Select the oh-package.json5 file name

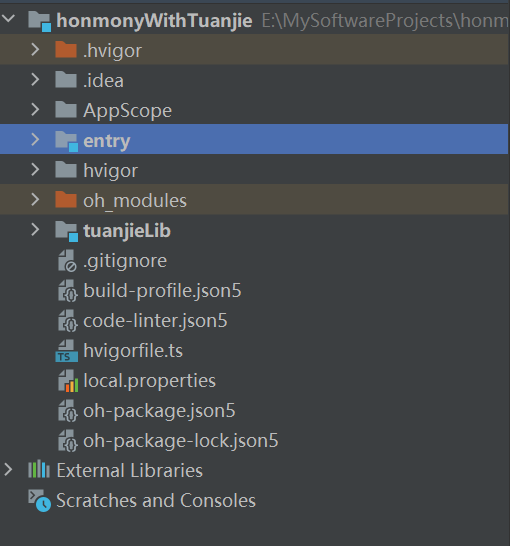159,411
